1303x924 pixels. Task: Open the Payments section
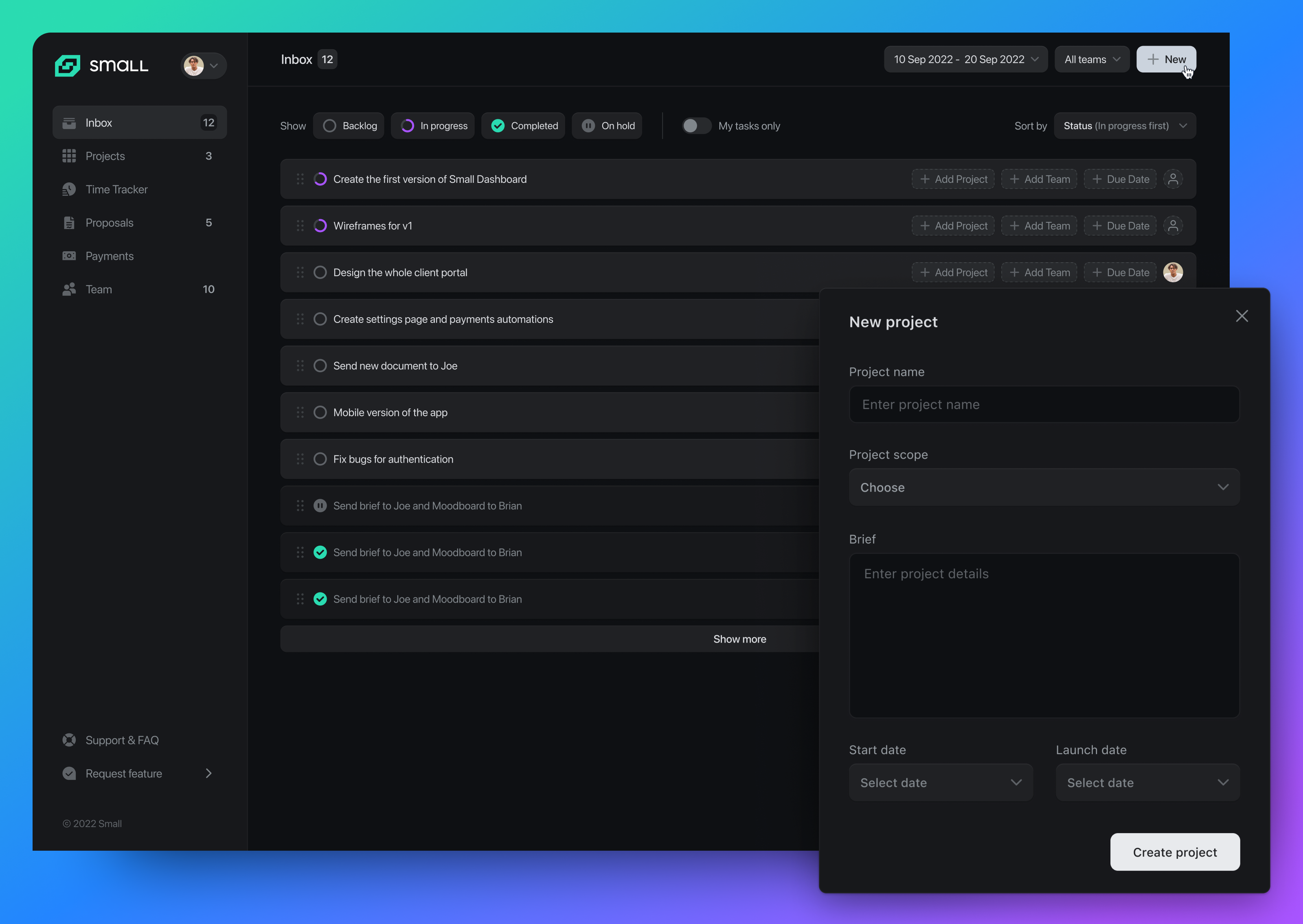click(109, 255)
